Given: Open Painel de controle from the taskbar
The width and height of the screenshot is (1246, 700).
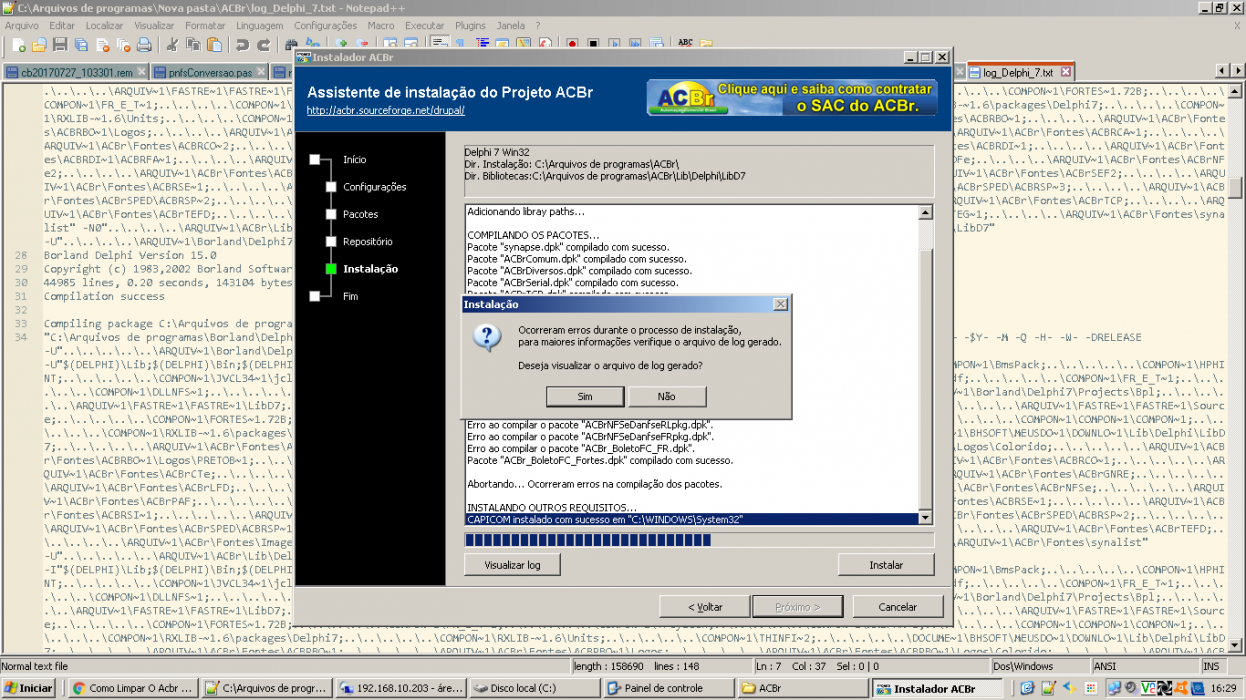Looking at the screenshot, I should coord(666,688).
